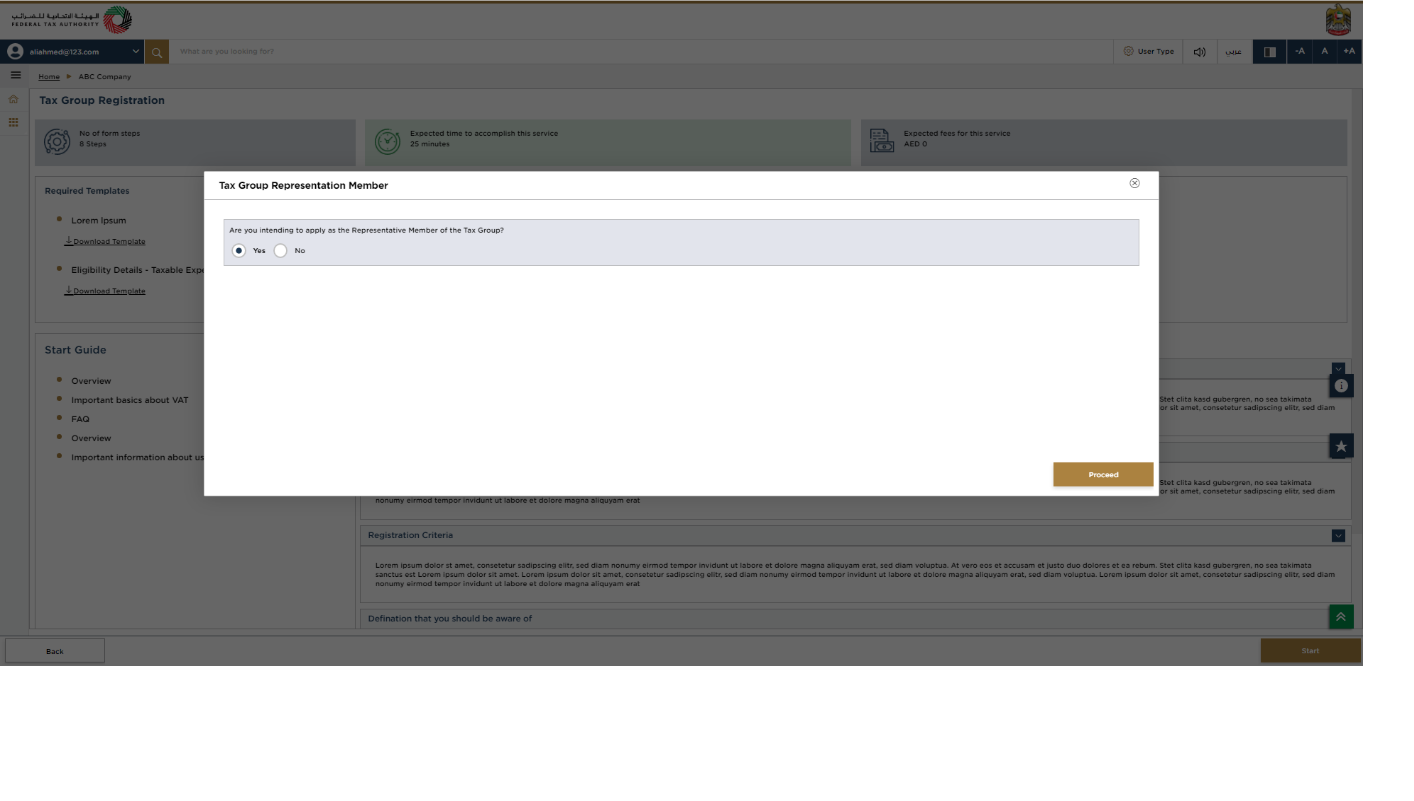
Task: Open the first Overview guide item
Action: tap(91, 381)
